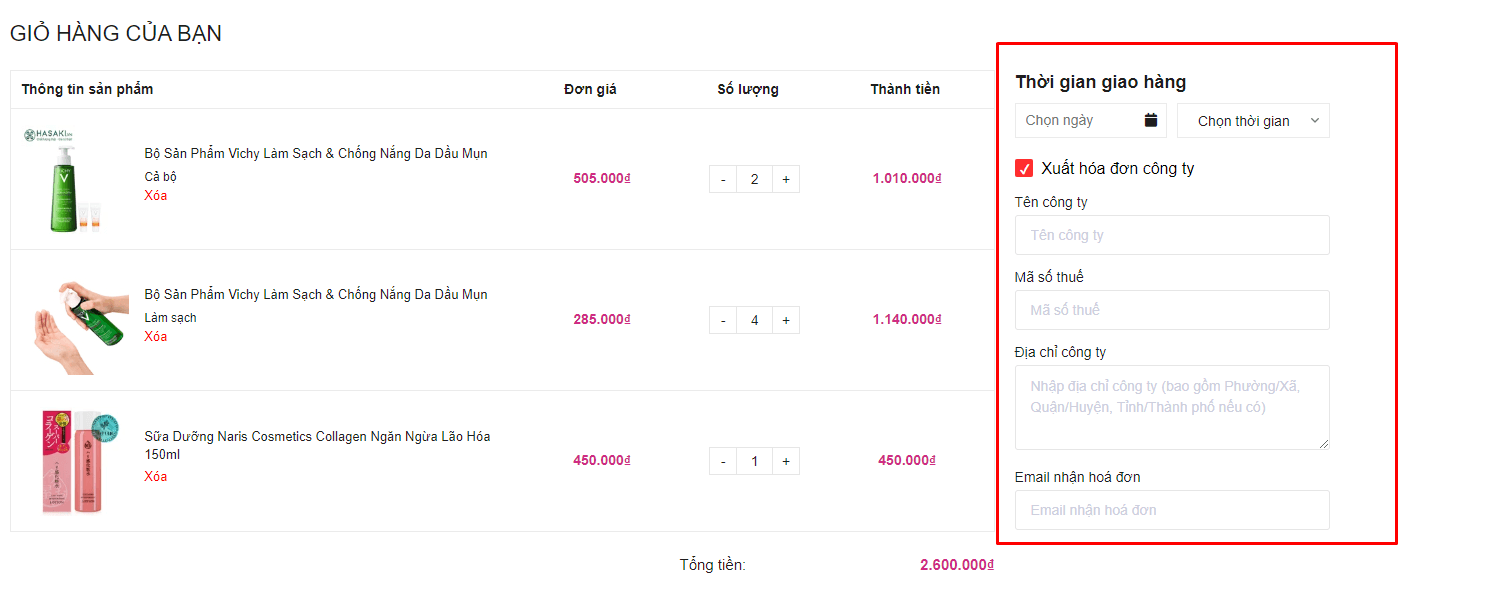Decrease quantity of Vichy 'Làm sạch' item
This screenshot has height=591, width=1511.
click(x=723, y=320)
